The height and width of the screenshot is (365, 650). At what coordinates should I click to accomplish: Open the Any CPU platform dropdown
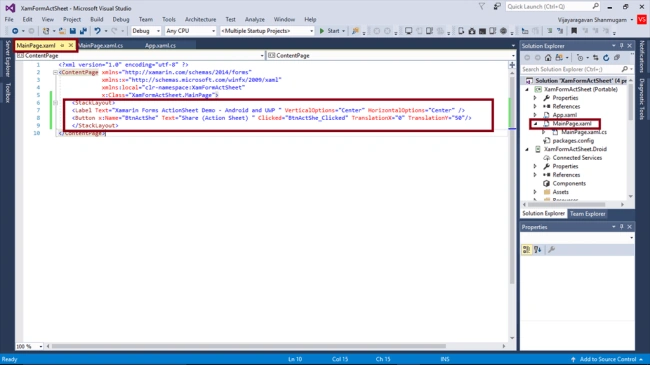190,31
